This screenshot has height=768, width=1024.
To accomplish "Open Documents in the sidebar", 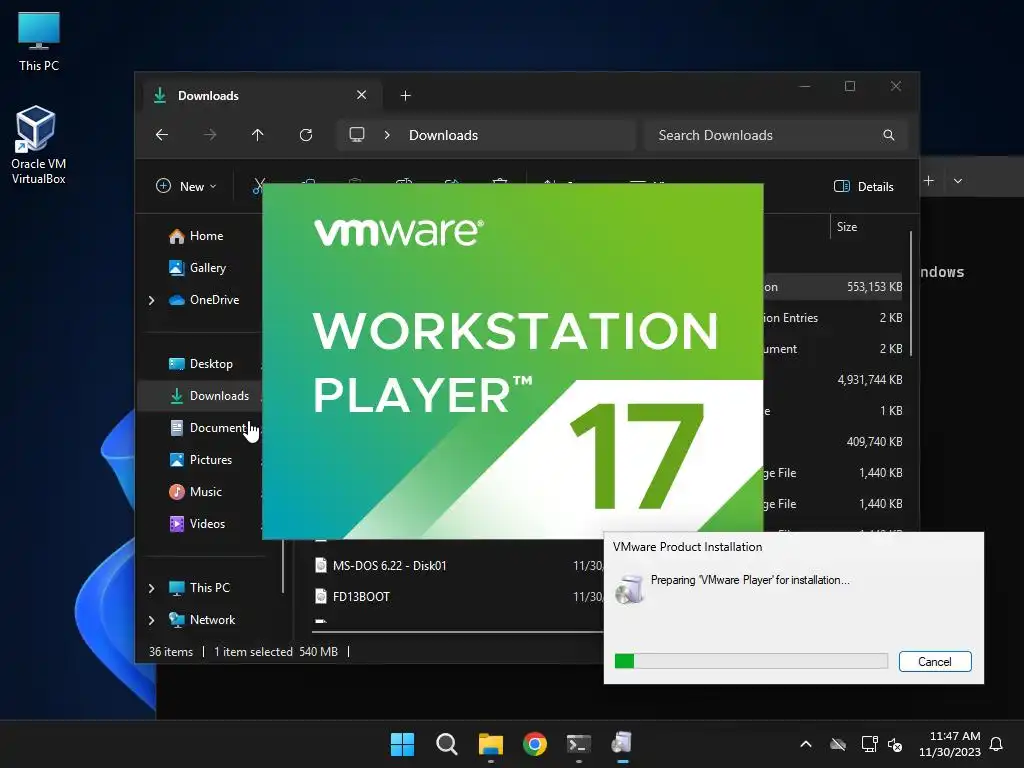I will 209,428.
